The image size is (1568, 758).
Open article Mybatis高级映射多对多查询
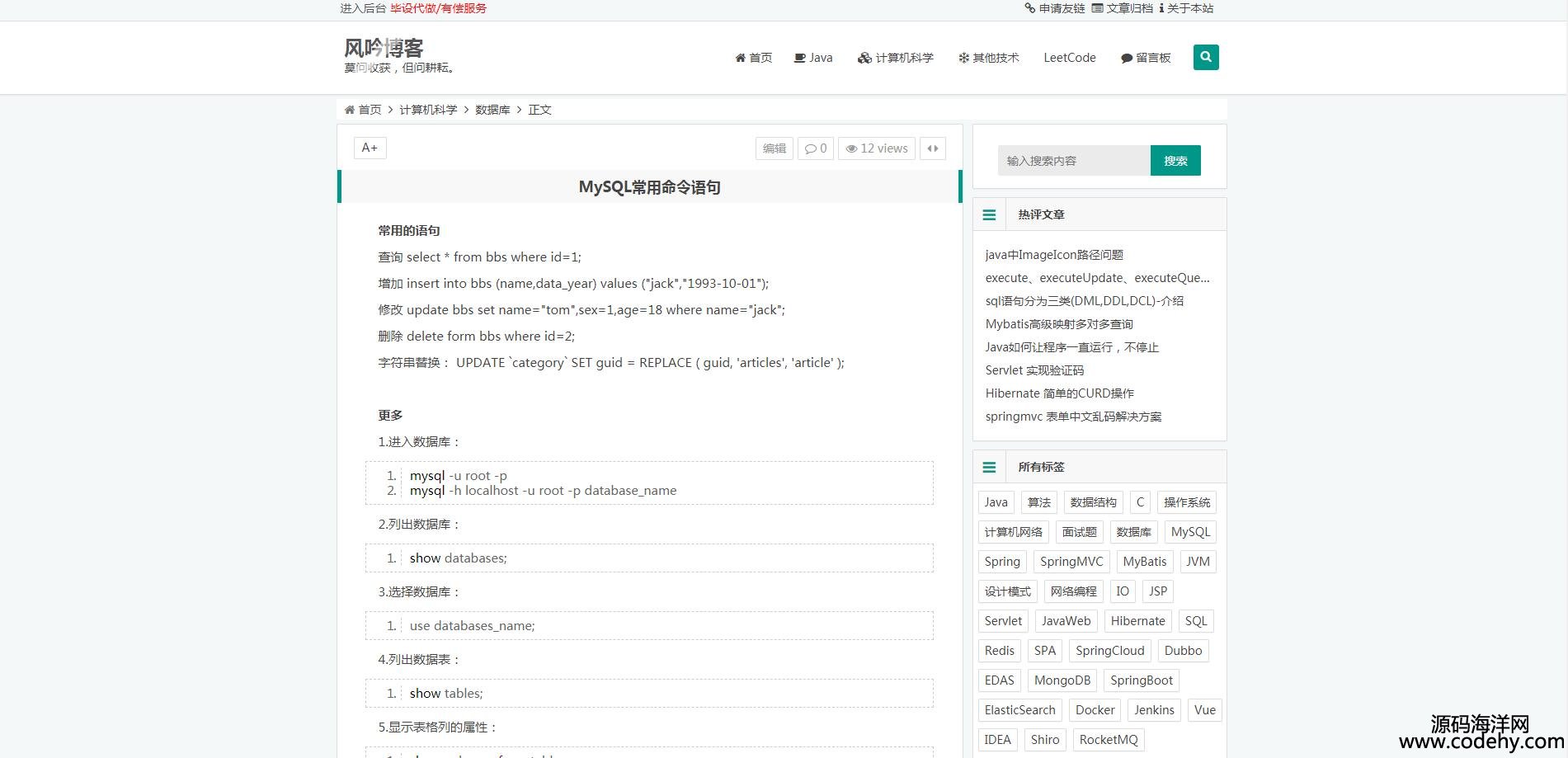coord(1059,324)
